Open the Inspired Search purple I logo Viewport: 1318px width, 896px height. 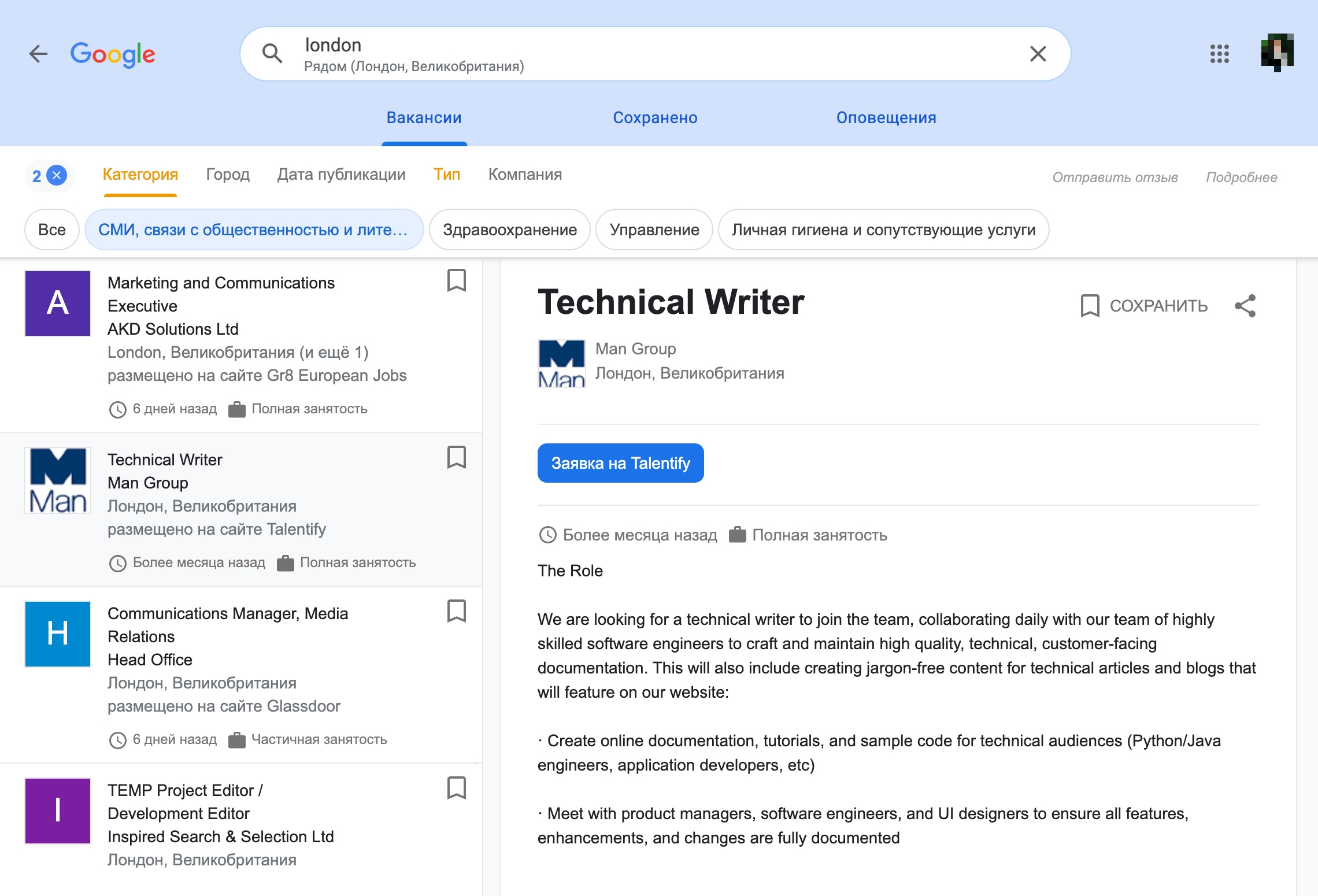pyautogui.click(x=58, y=811)
